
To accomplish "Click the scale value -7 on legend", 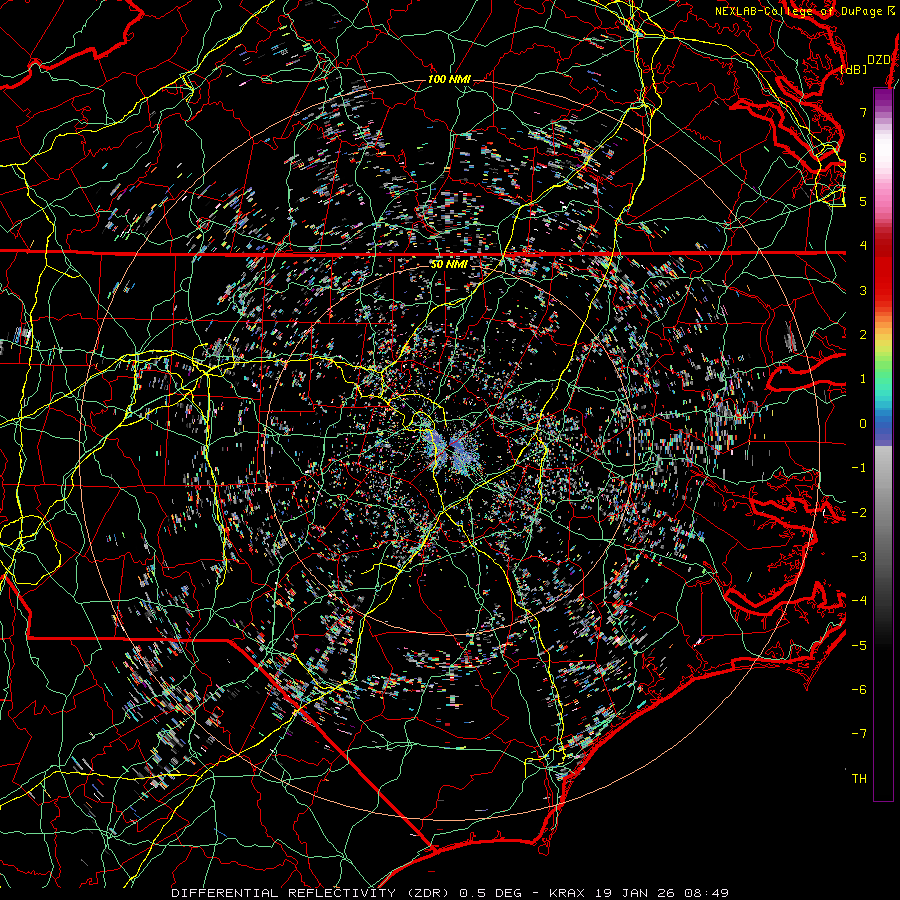I will point(859,734).
